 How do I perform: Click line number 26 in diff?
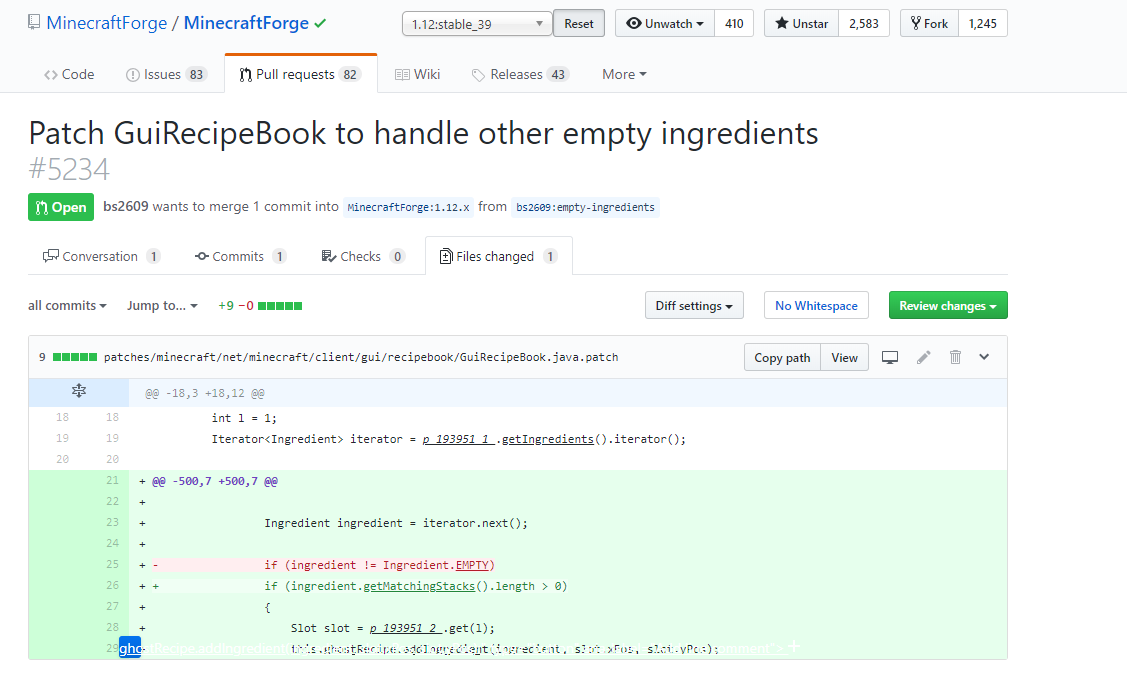tap(112, 586)
